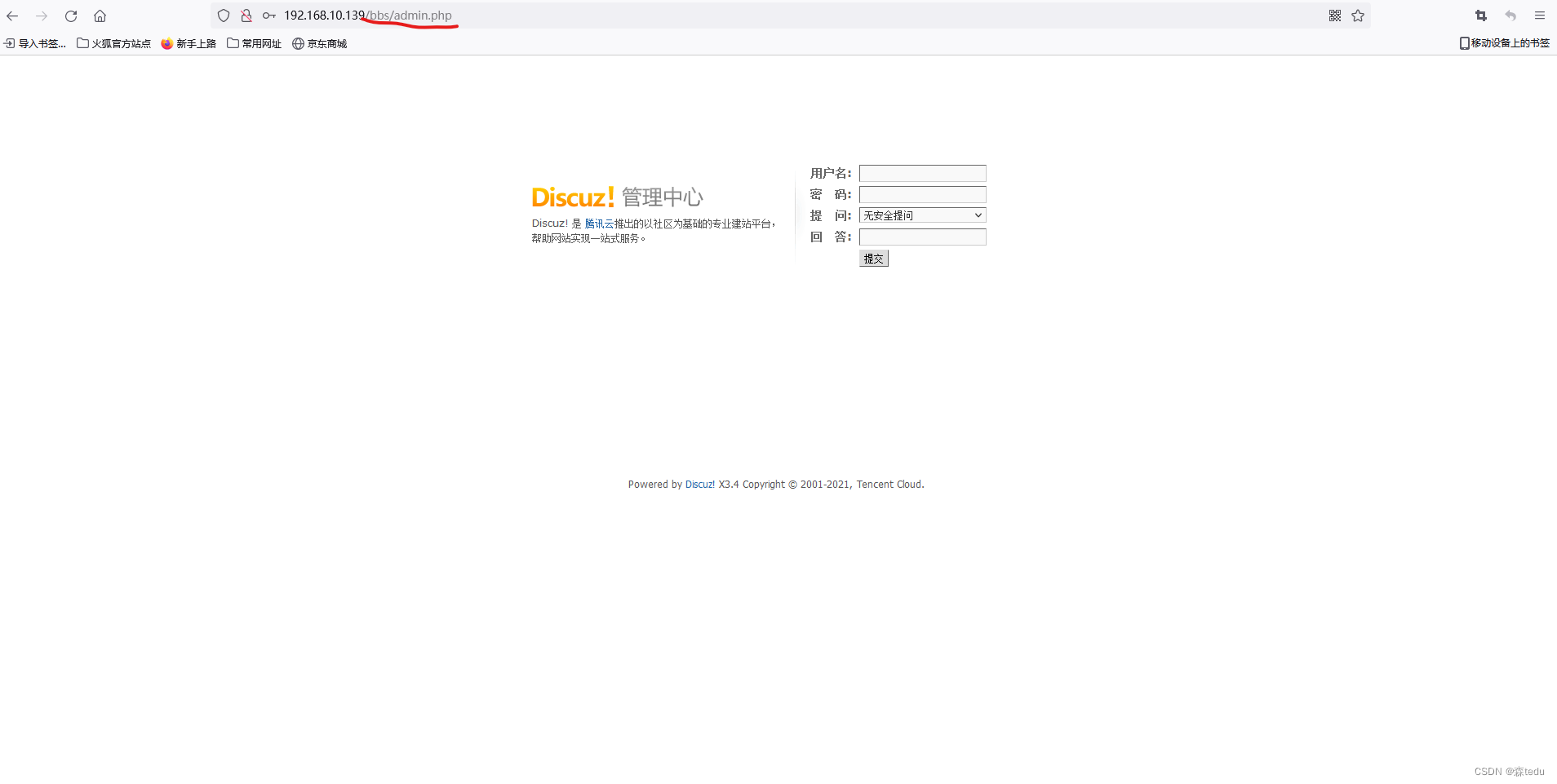Click the browser back arrow
Screen dimensions: 1557x784
click(12, 16)
